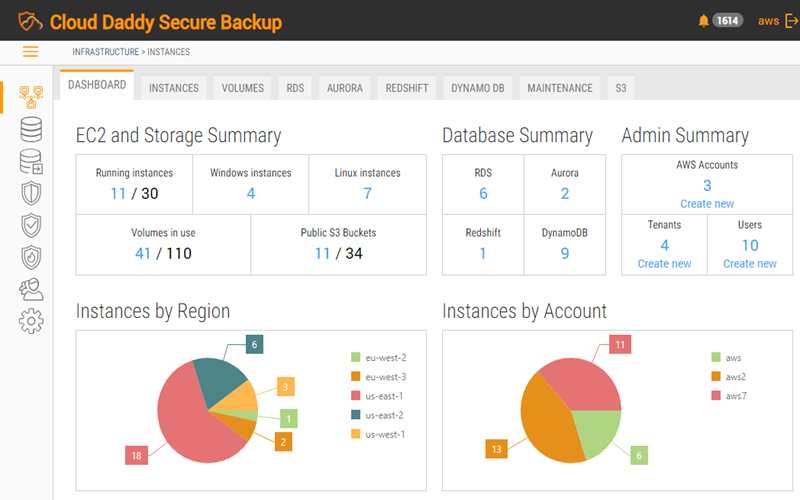This screenshot has height=500, width=800.
Task: Click the Cloud Daddy Secure Backup title
Action: (166, 22)
